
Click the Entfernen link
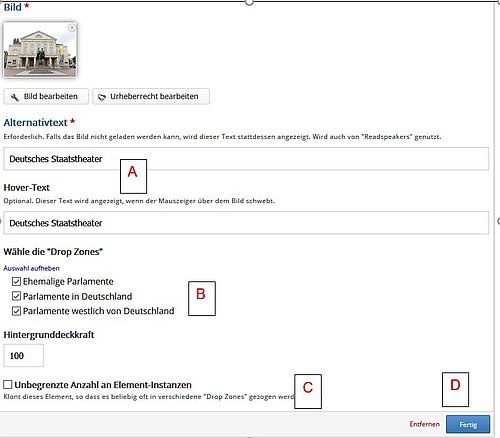pyautogui.click(x=424, y=424)
